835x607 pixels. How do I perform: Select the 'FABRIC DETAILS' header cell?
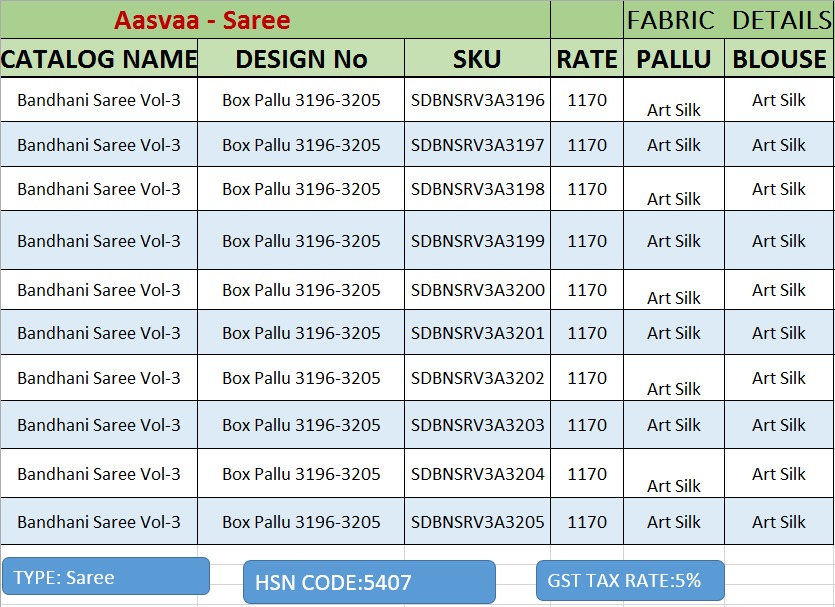click(728, 20)
